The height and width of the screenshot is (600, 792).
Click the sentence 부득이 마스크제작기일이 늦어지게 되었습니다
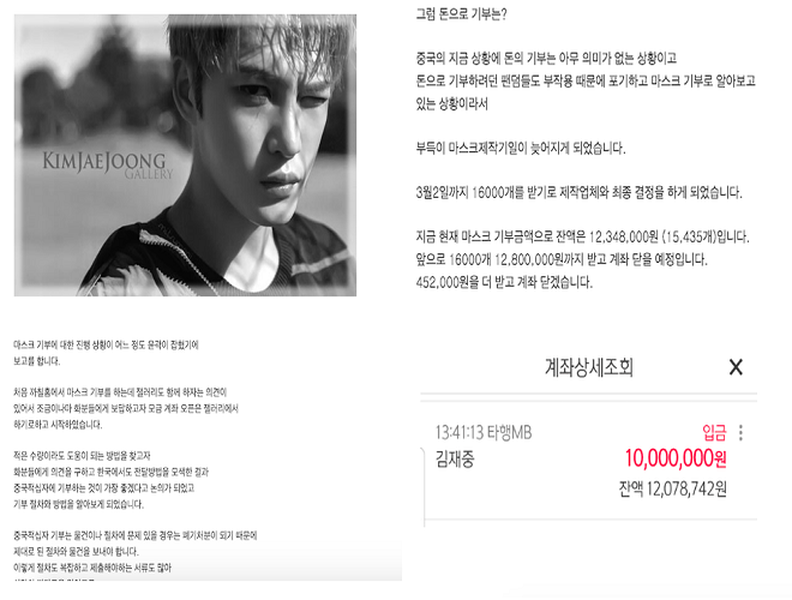tap(521, 148)
